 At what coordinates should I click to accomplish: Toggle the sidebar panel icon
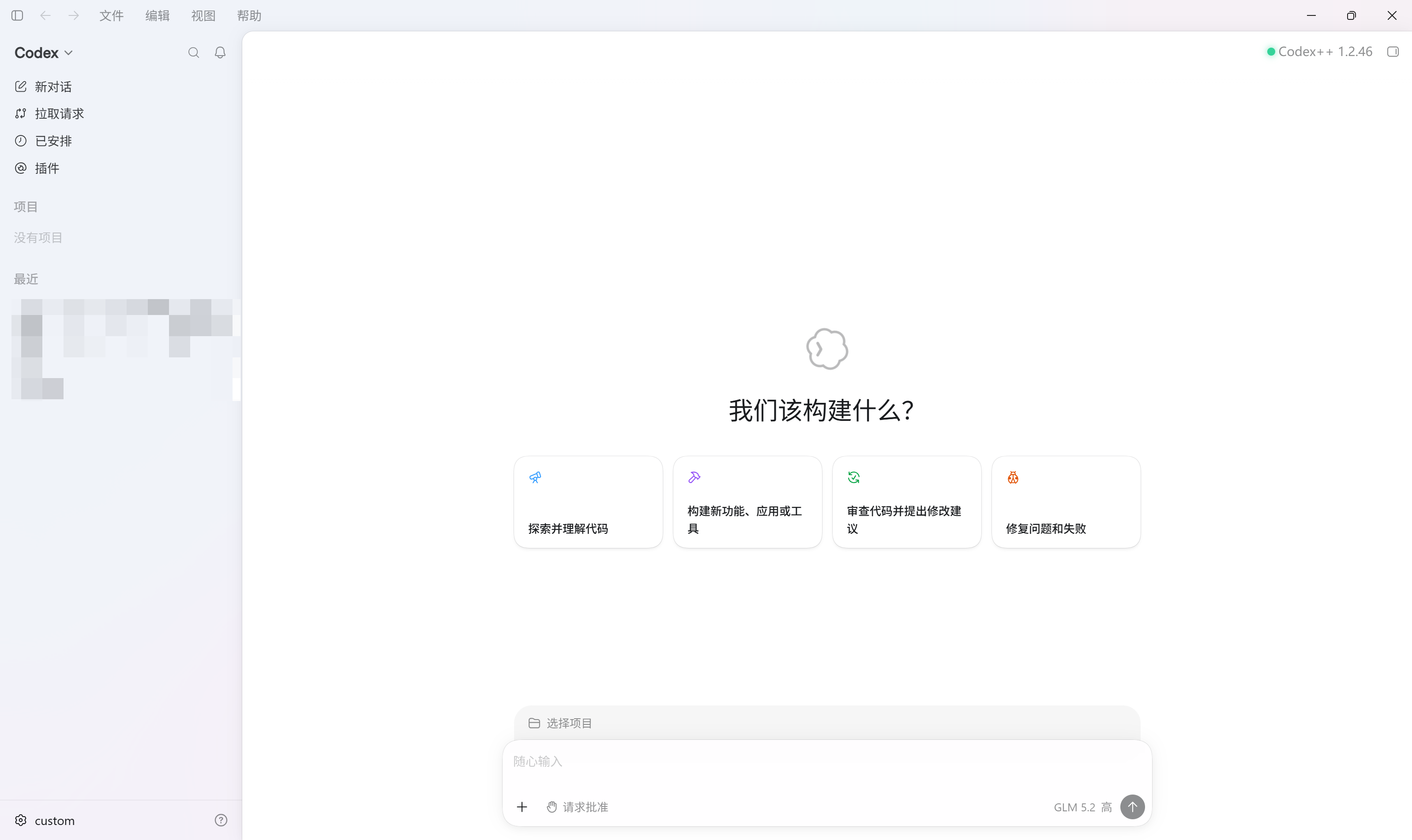[17, 15]
